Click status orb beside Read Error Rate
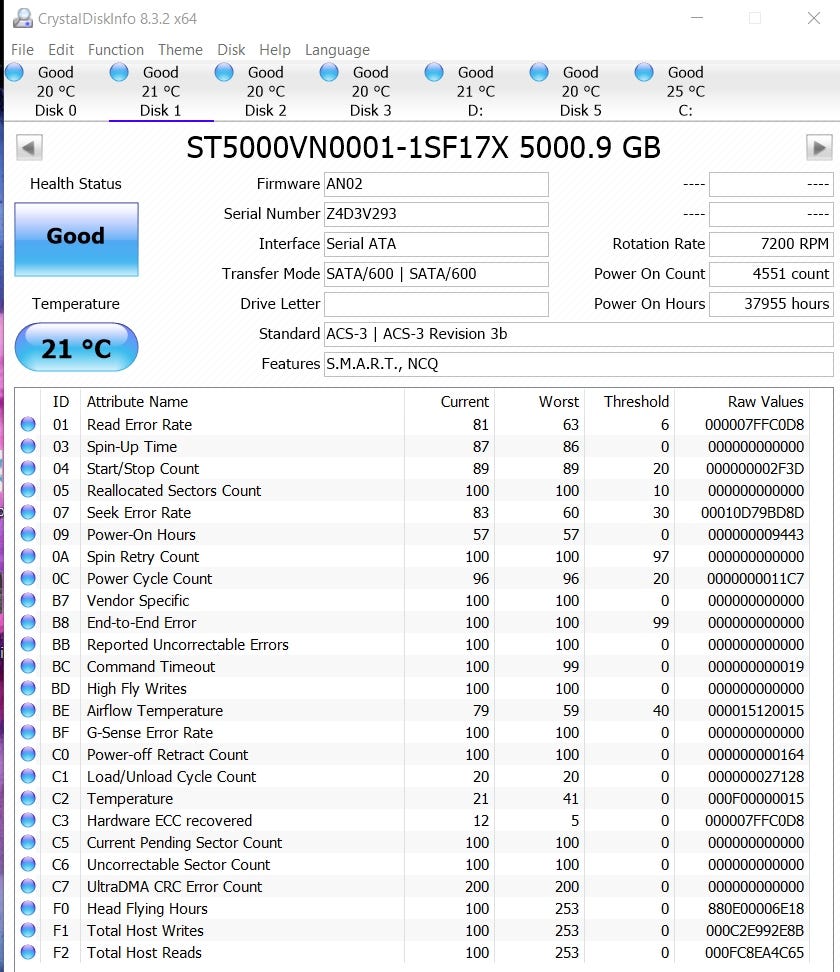The image size is (840, 972). click(28, 425)
